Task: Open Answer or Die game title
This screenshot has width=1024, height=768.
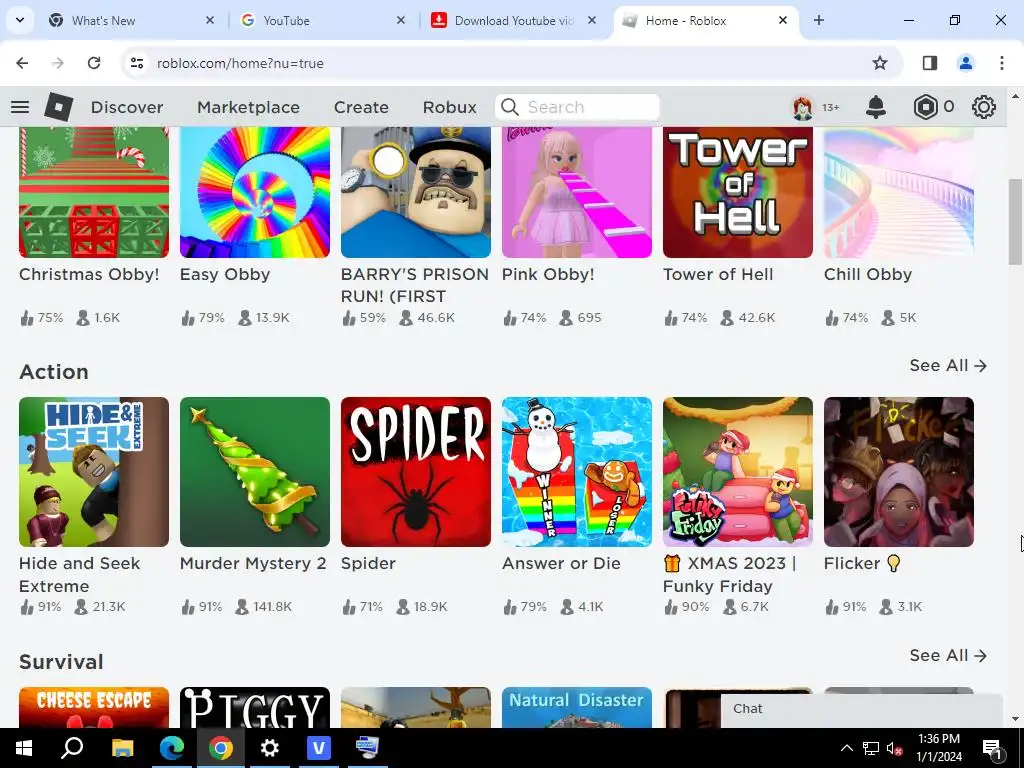Action: pos(561,564)
